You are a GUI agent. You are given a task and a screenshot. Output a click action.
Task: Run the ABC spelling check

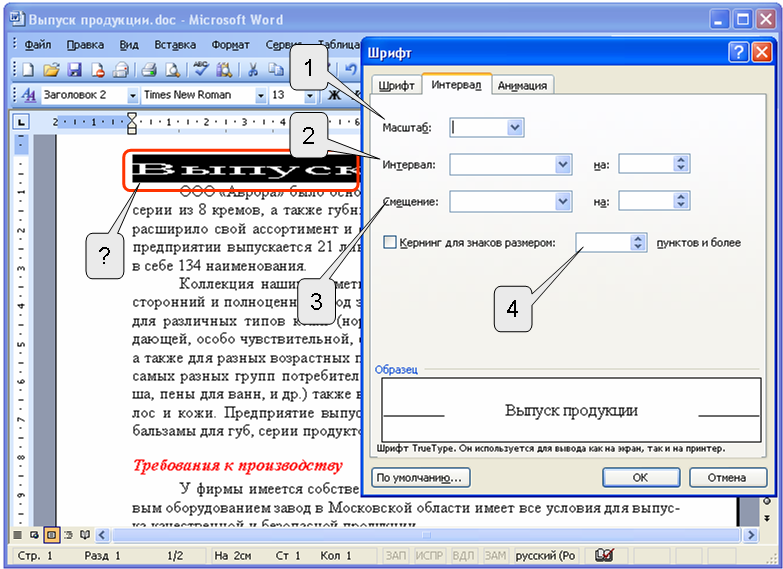(201, 68)
